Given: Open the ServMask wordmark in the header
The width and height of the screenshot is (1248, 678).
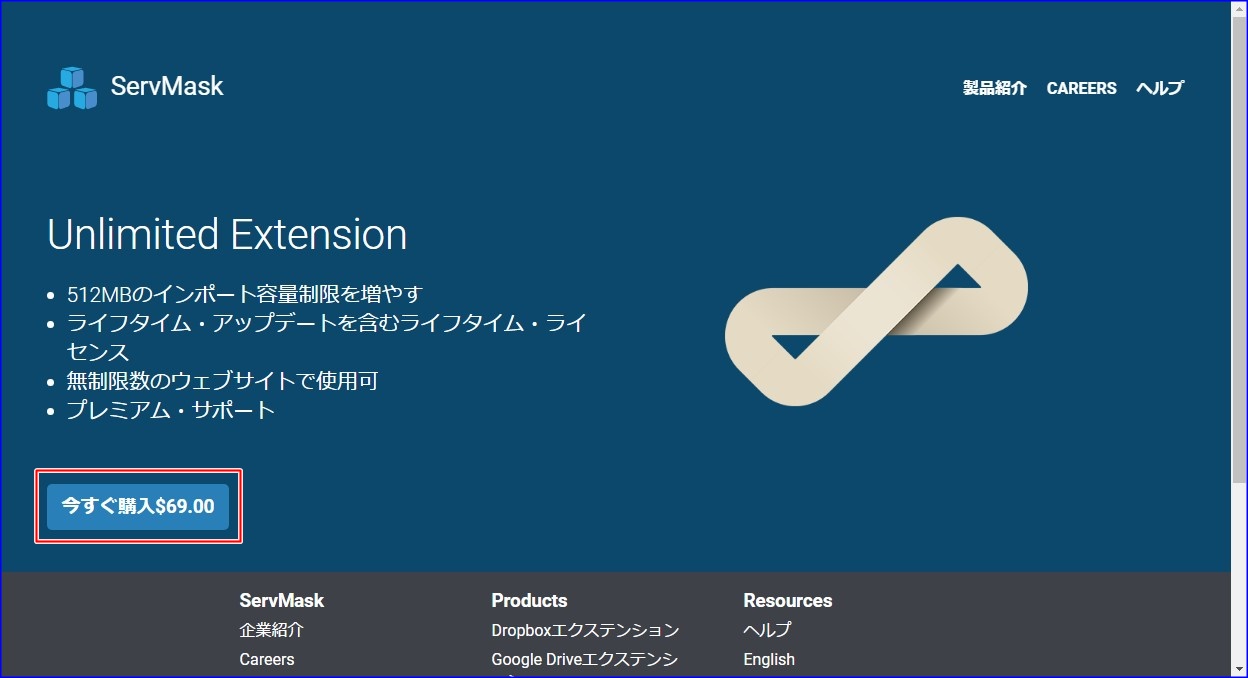Looking at the screenshot, I should [167, 86].
